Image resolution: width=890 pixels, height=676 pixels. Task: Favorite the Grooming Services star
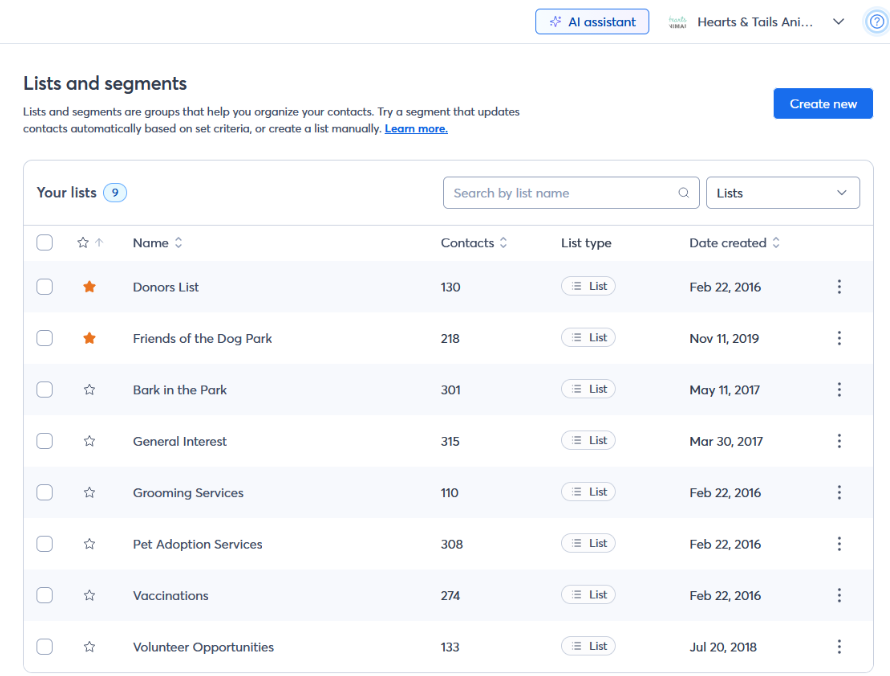coord(89,492)
